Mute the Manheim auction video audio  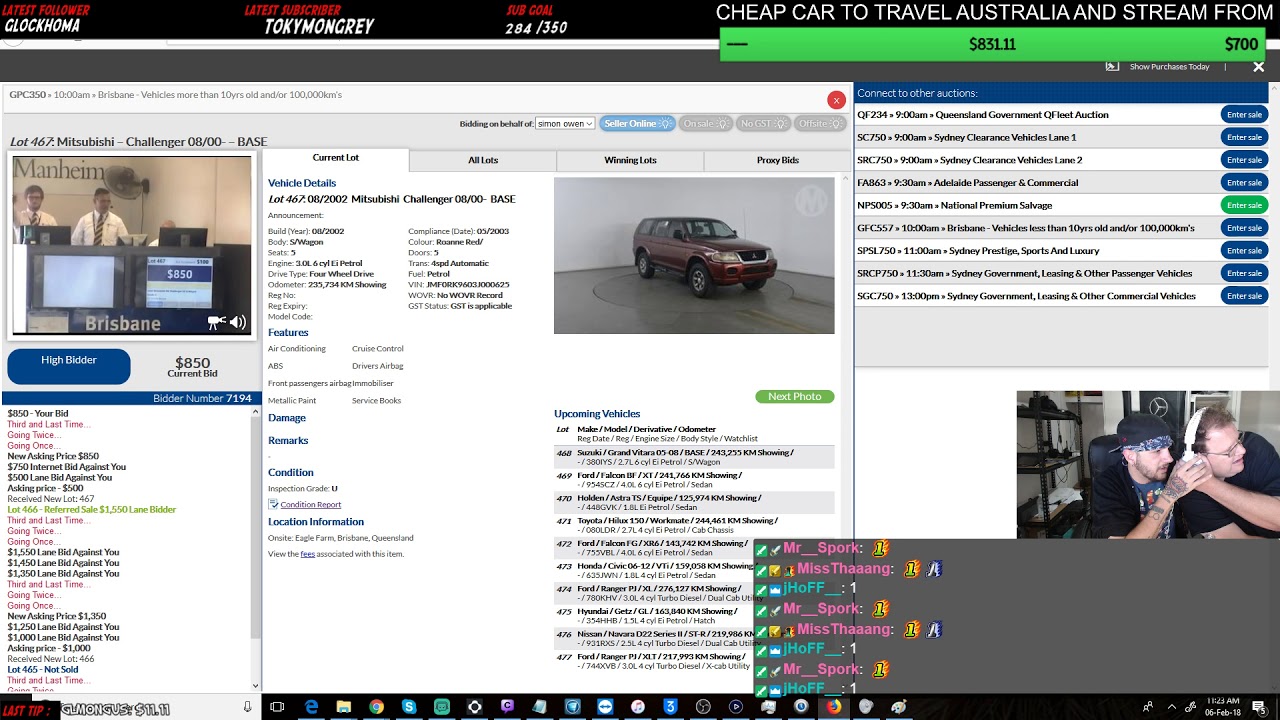coord(238,322)
